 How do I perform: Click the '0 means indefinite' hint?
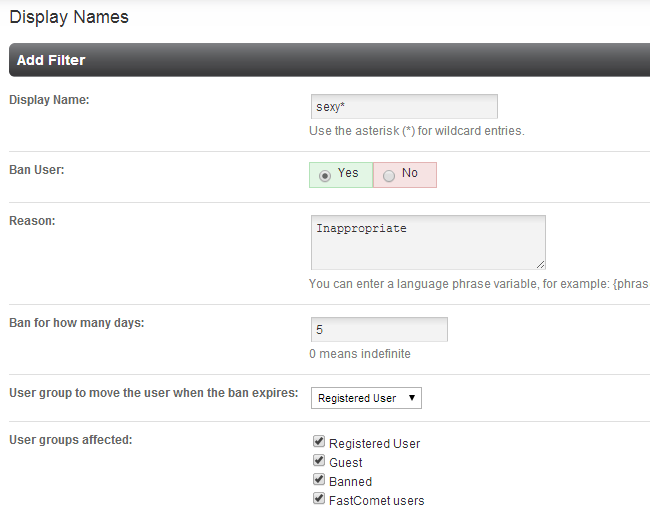pyautogui.click(x=360, y=354)
